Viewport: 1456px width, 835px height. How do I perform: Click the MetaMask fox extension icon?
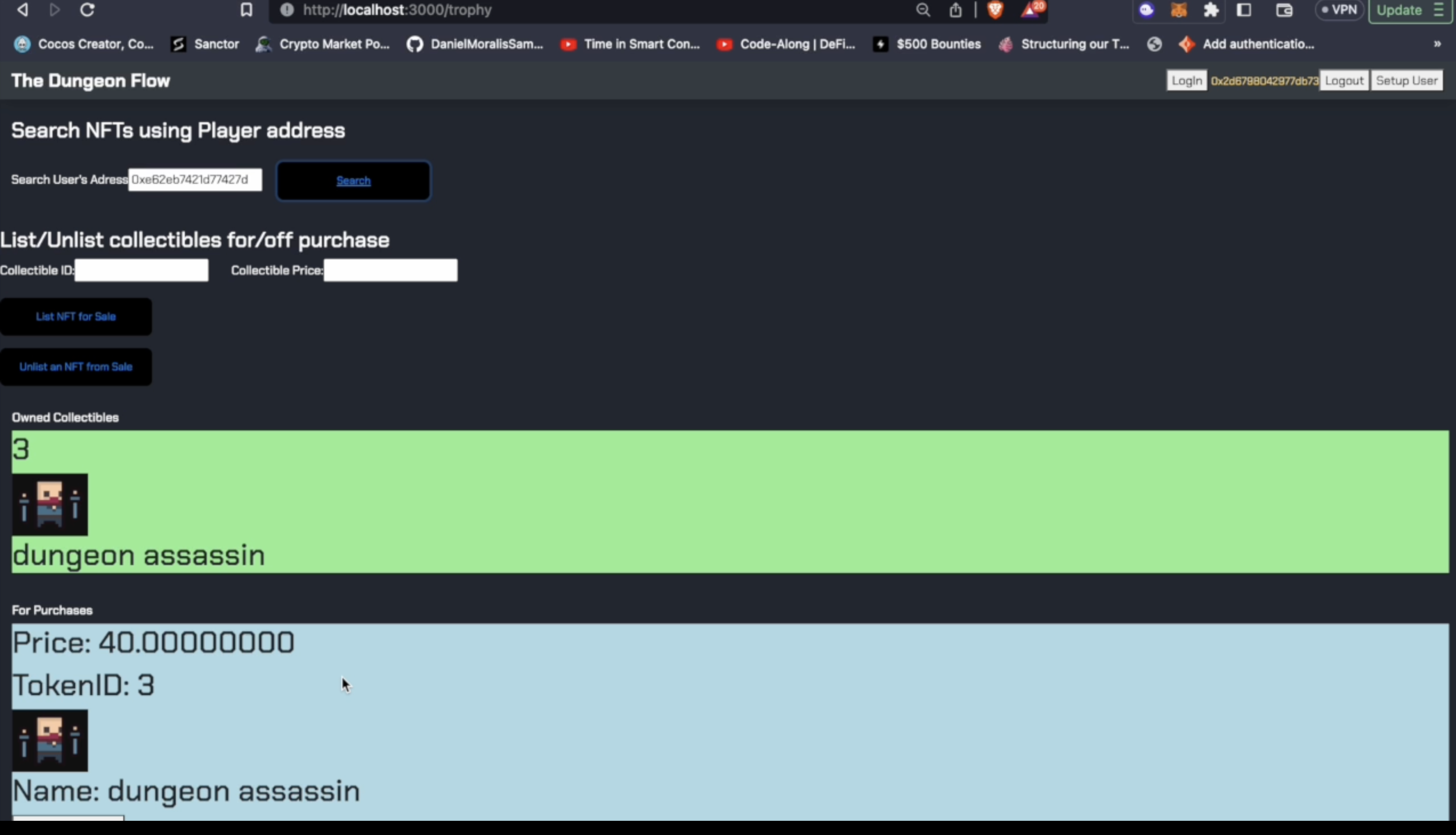point(1179,10)
